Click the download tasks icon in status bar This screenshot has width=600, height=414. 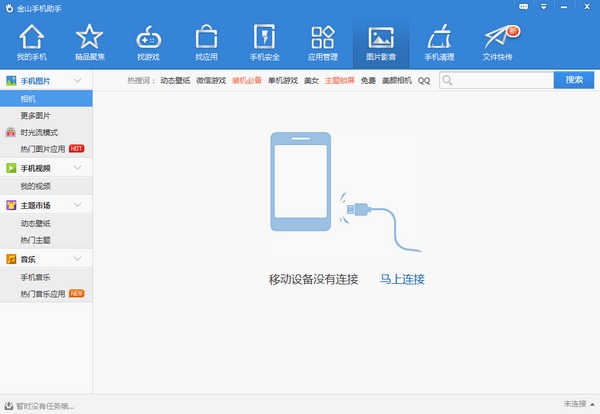coord(9,406)
